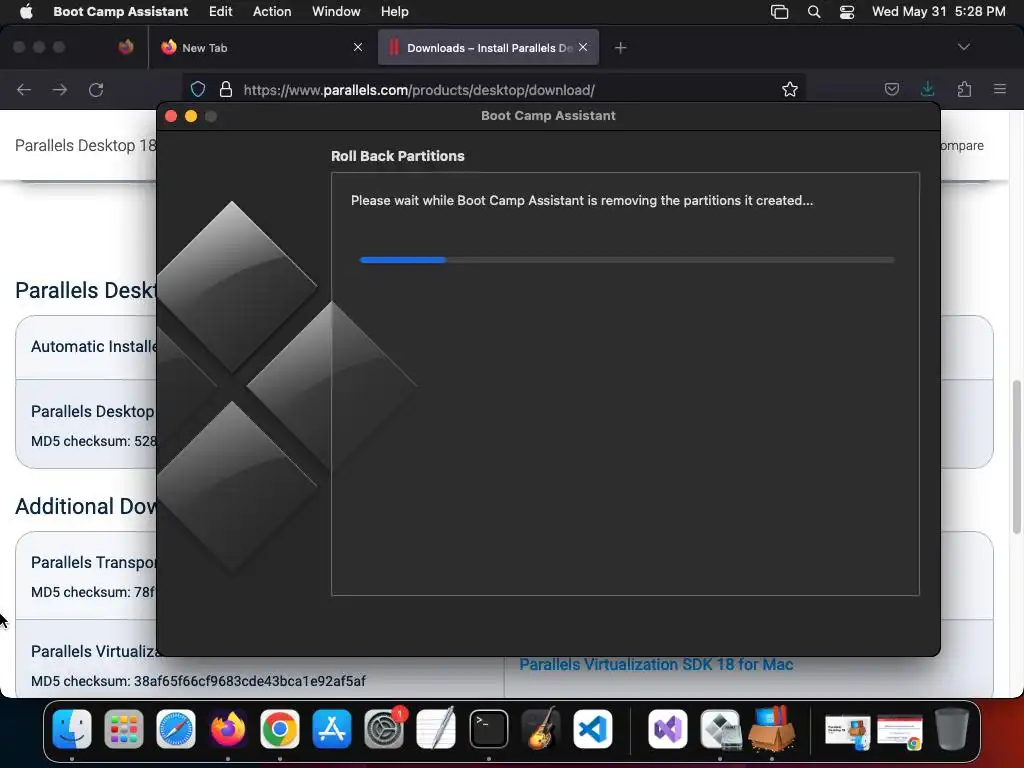Open the Boot Camp Assistant app menu
The width and height of the screenshot is (1024, 768).
pyautogui.click(x=120, y=11)
